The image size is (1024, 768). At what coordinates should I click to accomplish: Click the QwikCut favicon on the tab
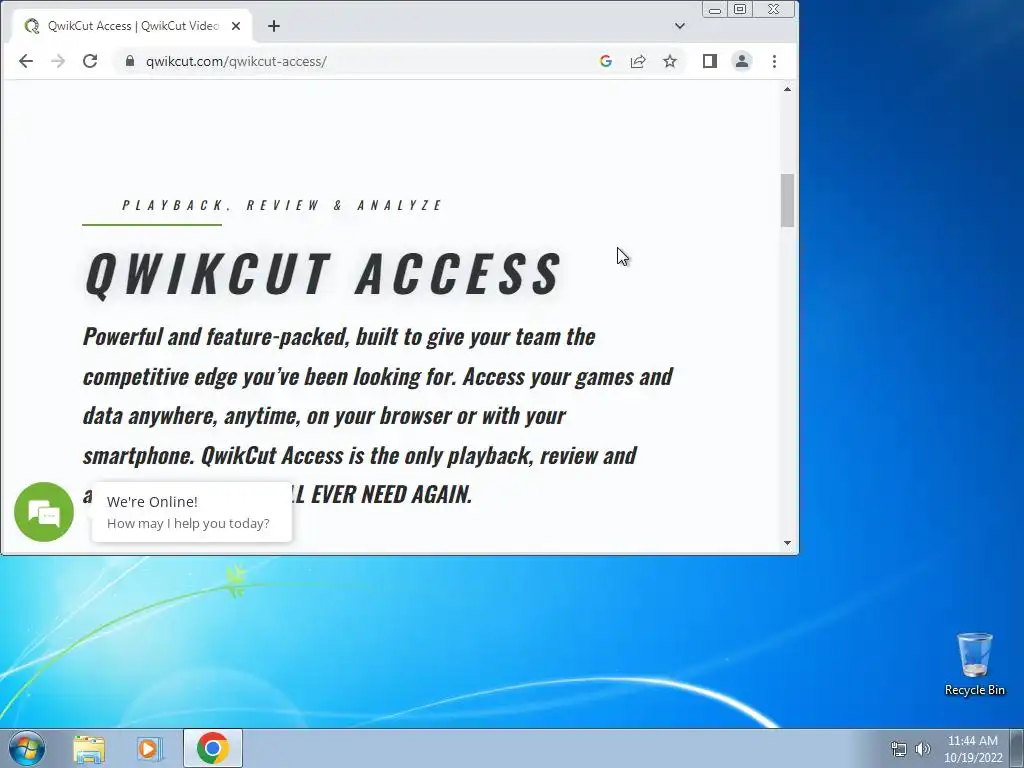31,26
